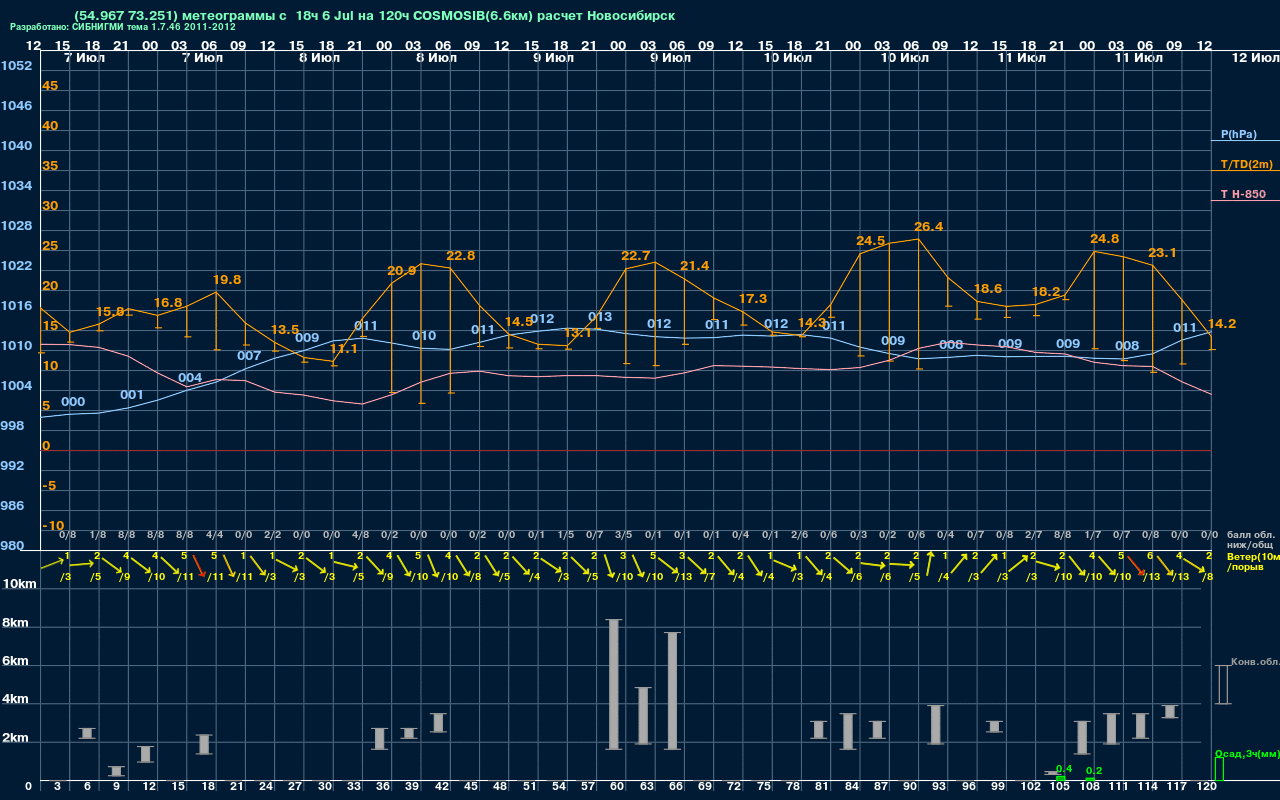This screenshot has height=800, width=1280.
Task: Click the 18.6 temperature value
Action: 988,289
